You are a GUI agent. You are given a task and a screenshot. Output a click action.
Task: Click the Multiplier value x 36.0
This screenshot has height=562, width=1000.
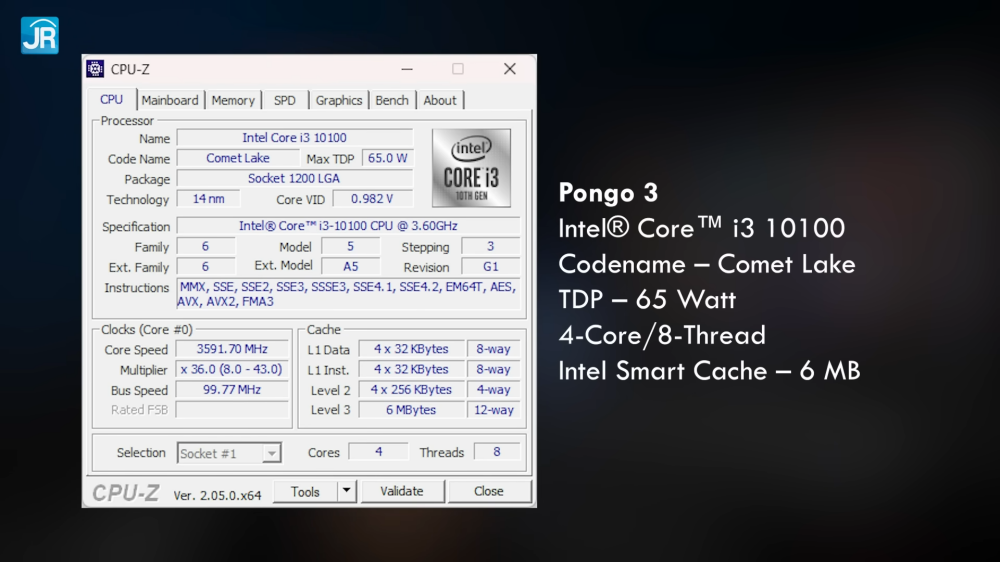point(232,369)
